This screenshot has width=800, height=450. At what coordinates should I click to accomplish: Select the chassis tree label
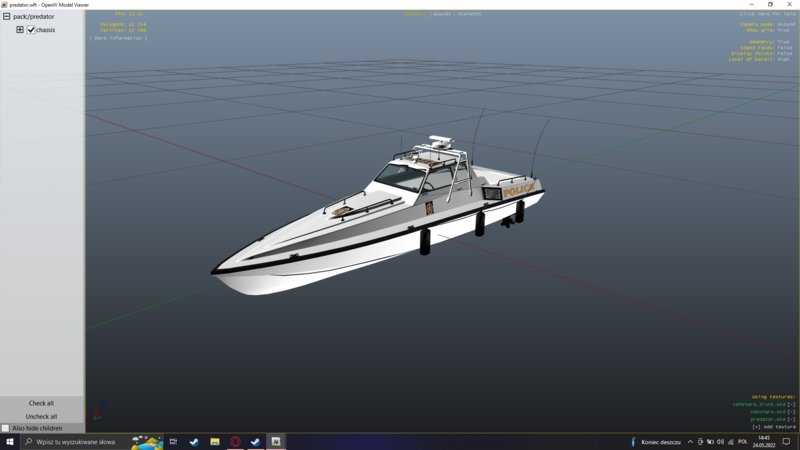click(x=45, y=30)
